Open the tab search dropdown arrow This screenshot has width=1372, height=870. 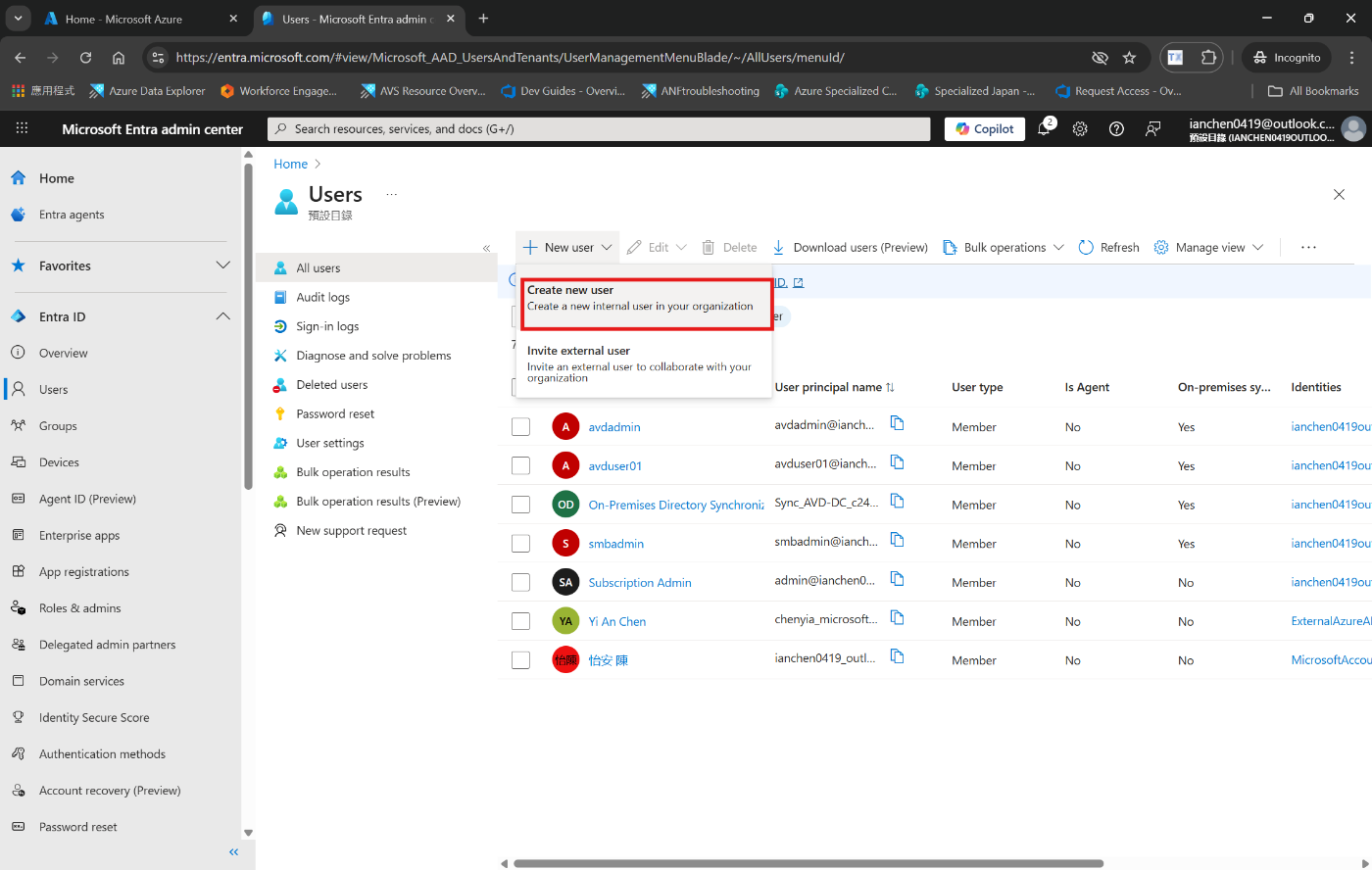tap(18, 19)
